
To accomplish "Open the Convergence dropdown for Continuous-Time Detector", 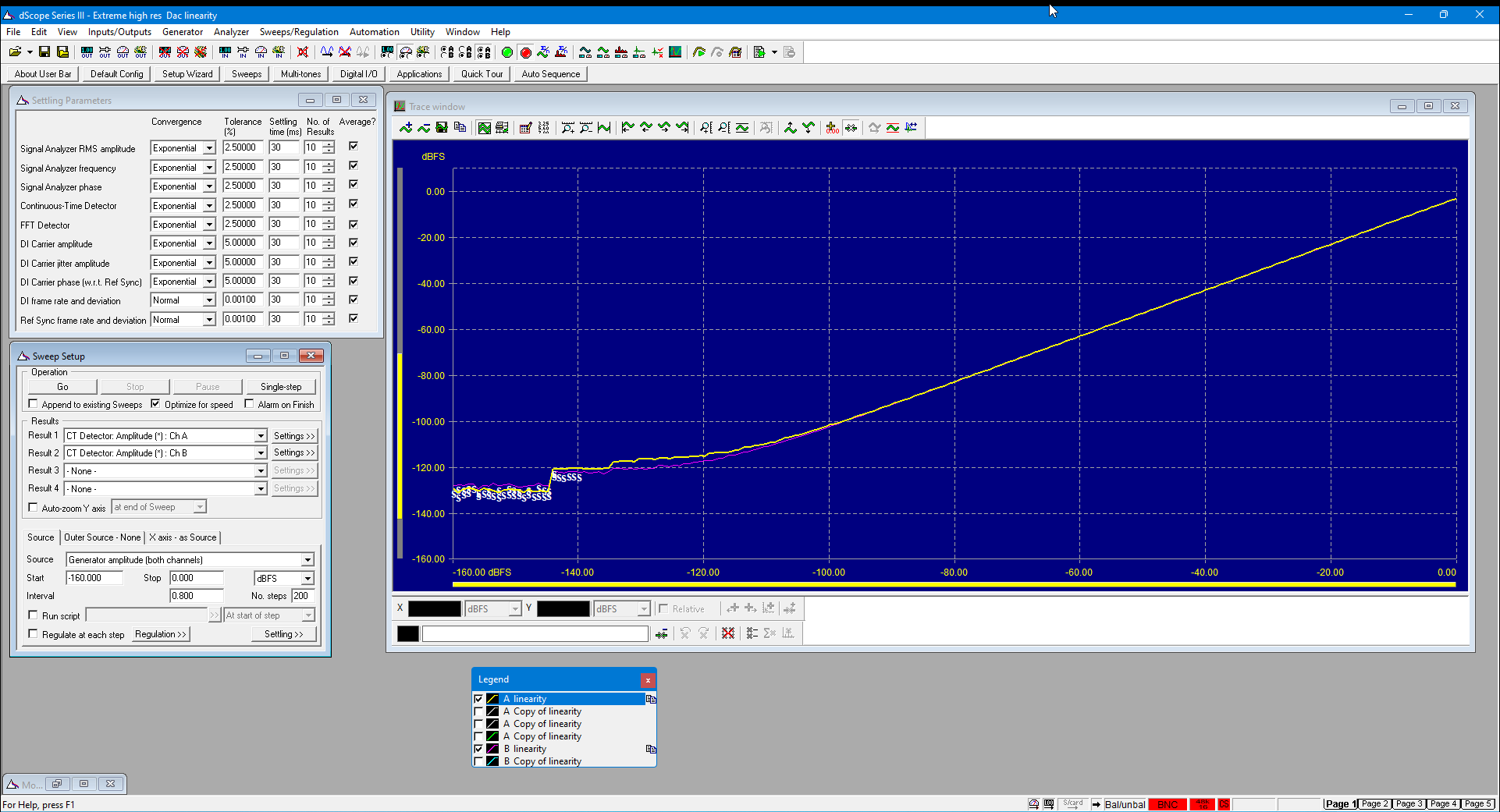I will (209, 206).
